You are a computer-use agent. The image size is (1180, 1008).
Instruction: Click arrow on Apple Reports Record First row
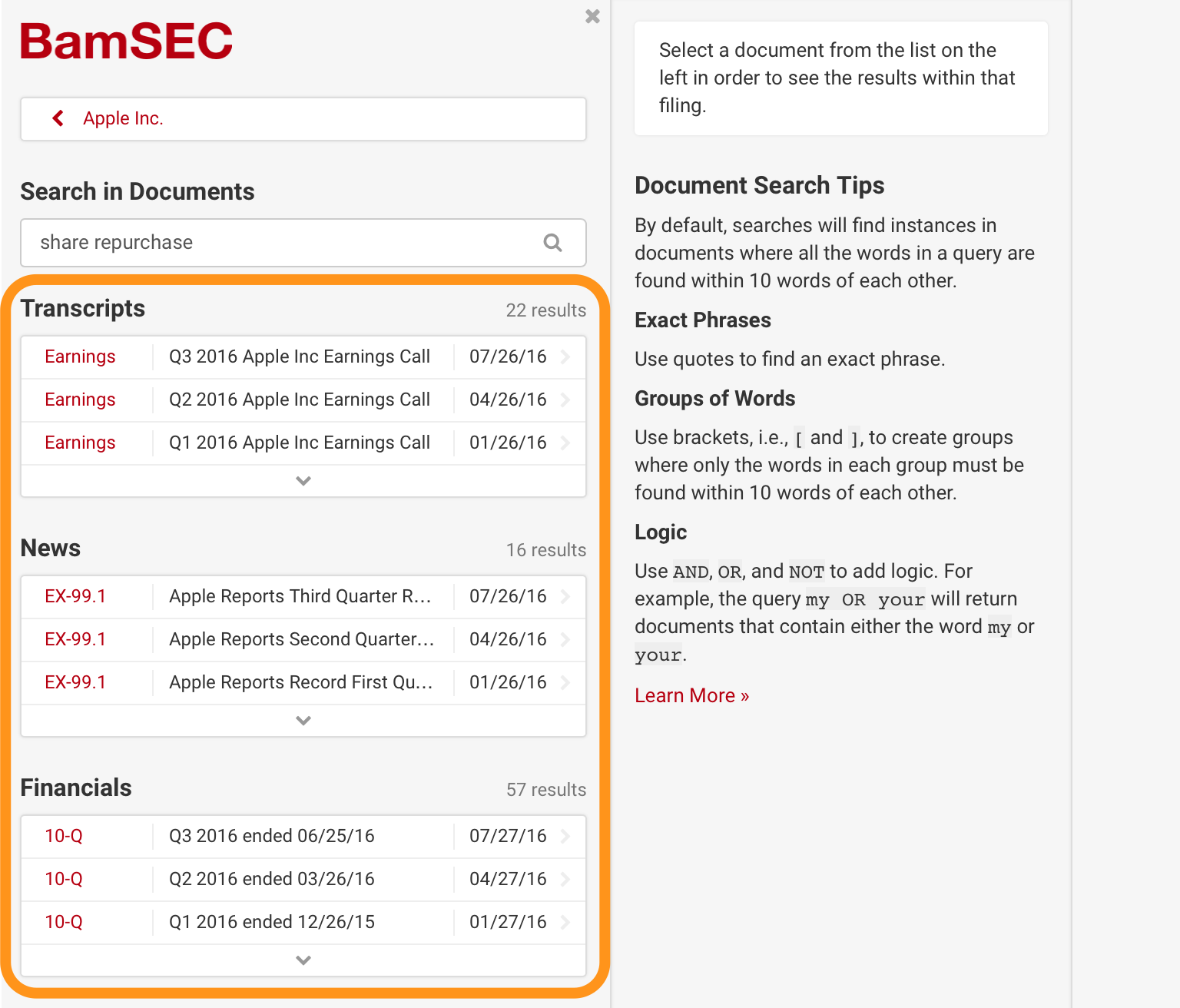[565, 682]
